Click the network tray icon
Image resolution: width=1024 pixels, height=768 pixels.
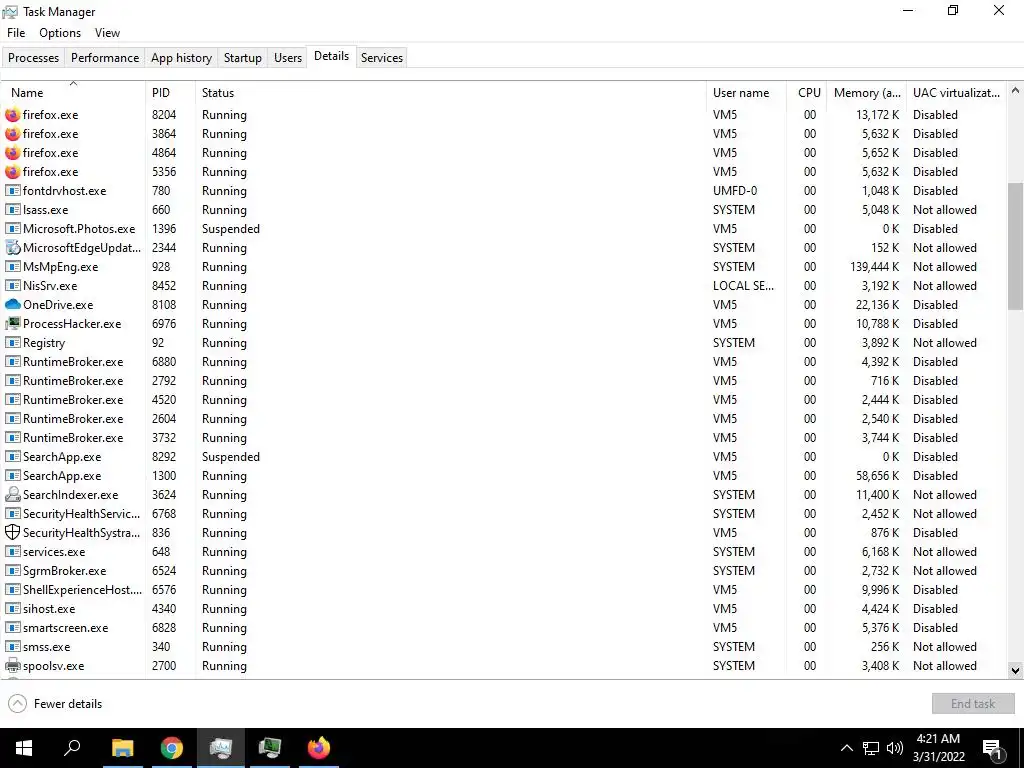[x=871, y=748]
